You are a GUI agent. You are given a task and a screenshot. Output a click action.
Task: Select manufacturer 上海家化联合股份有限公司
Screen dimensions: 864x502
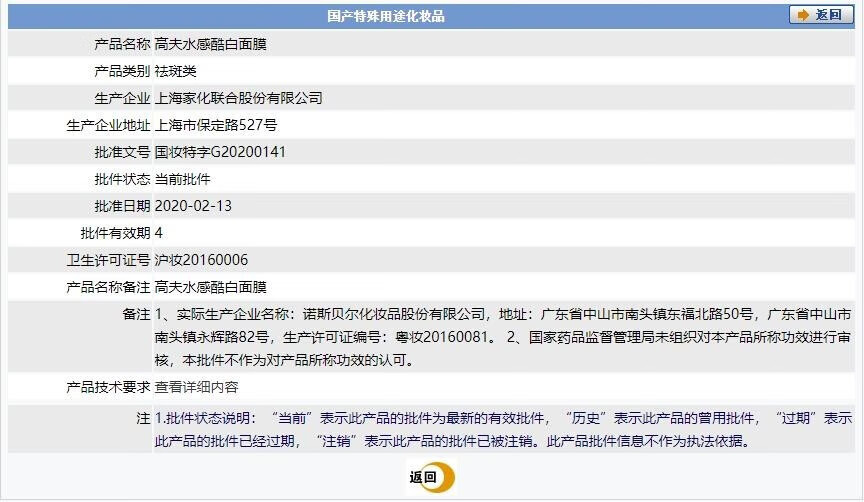click(x=238, y=98)
